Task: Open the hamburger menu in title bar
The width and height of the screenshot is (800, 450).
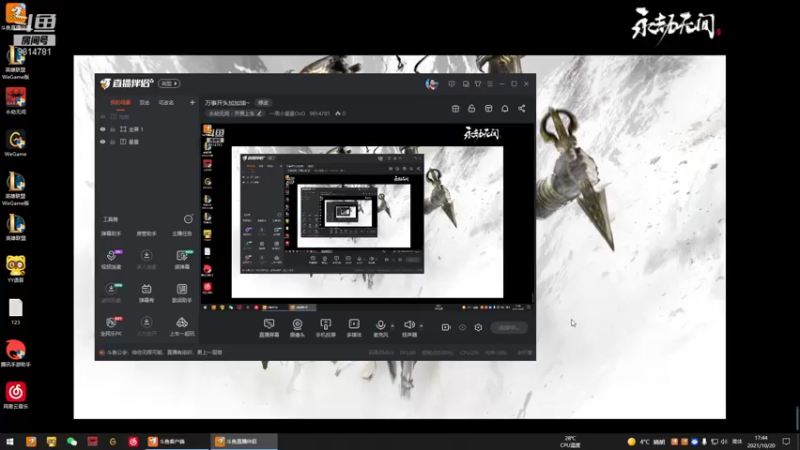Action: click(490, 84)
